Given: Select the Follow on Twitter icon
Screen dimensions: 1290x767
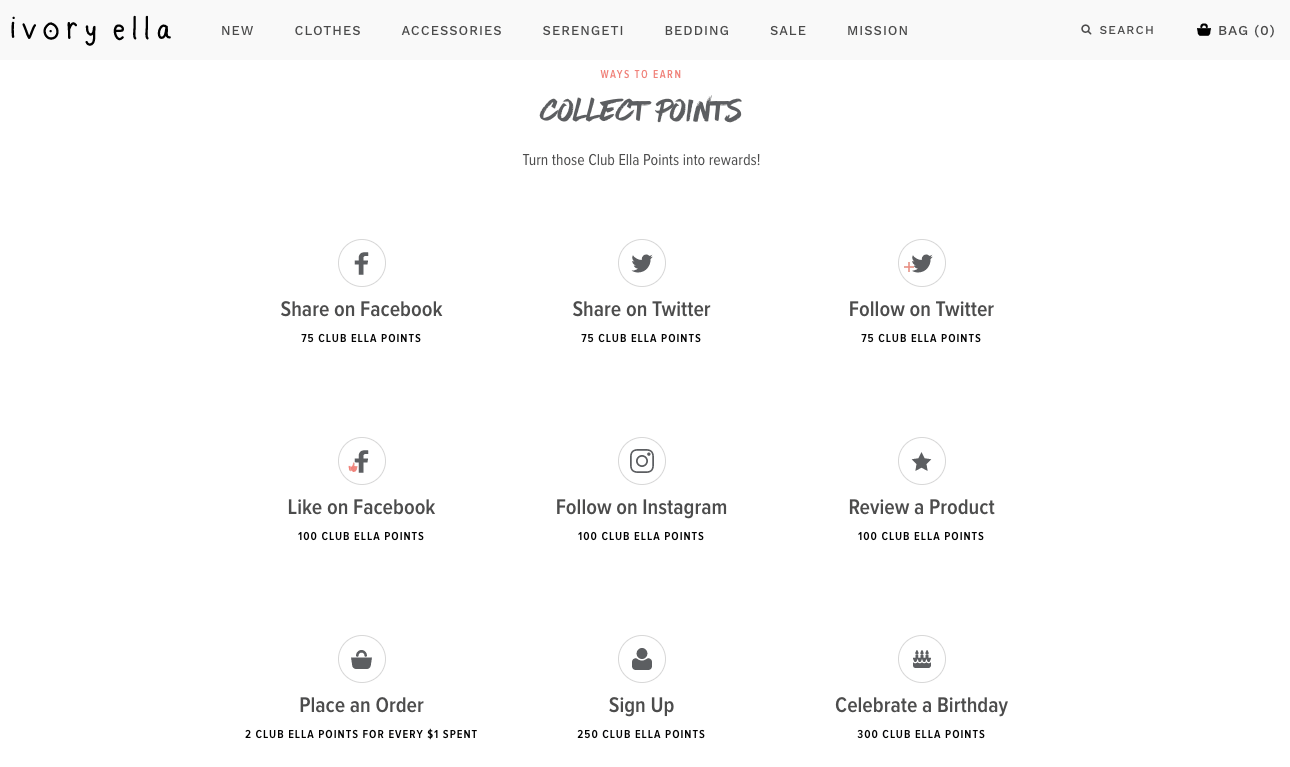Looking at the screenshot, I should (921, 263).
